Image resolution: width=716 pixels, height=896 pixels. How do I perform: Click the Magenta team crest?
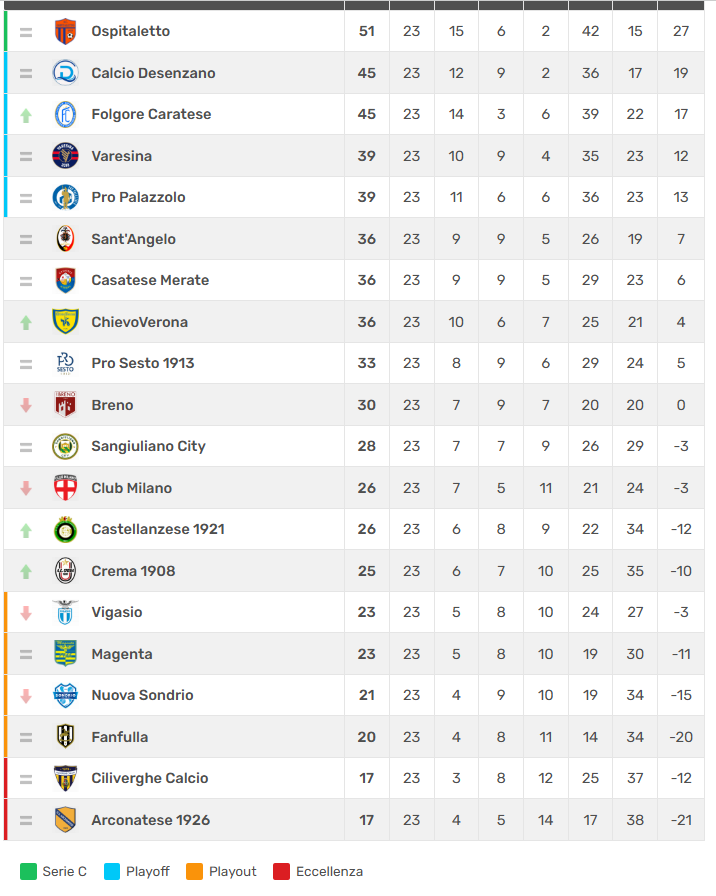(x=65, y=654)
